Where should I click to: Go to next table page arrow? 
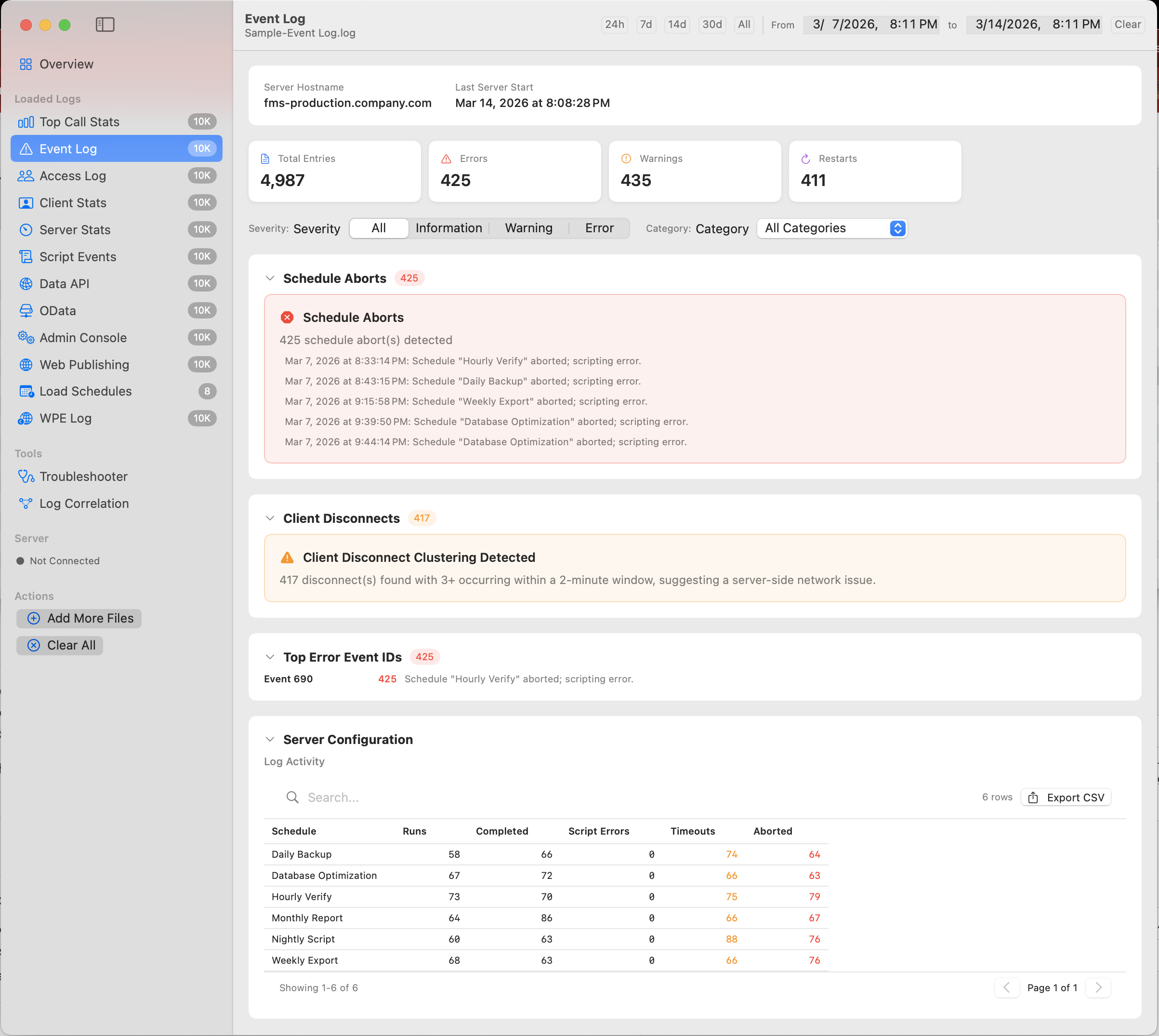coord(1098,988)
